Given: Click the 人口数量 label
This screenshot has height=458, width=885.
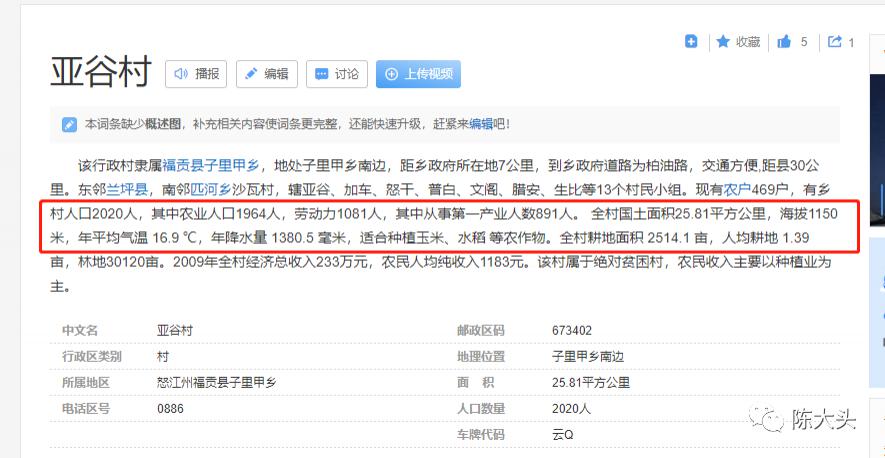Looking at the screenshot, I should tap(481, 409).
